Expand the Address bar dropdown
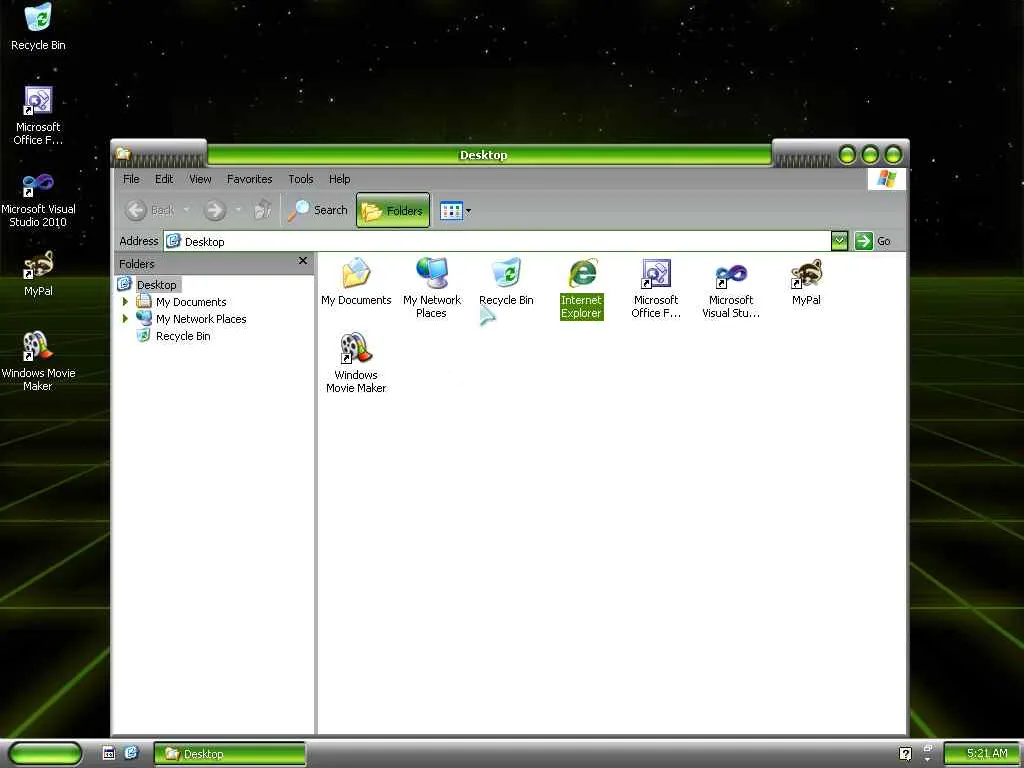Image resolution: width=1024 pixels, height=768 pixels. click(x=839, y=241)
